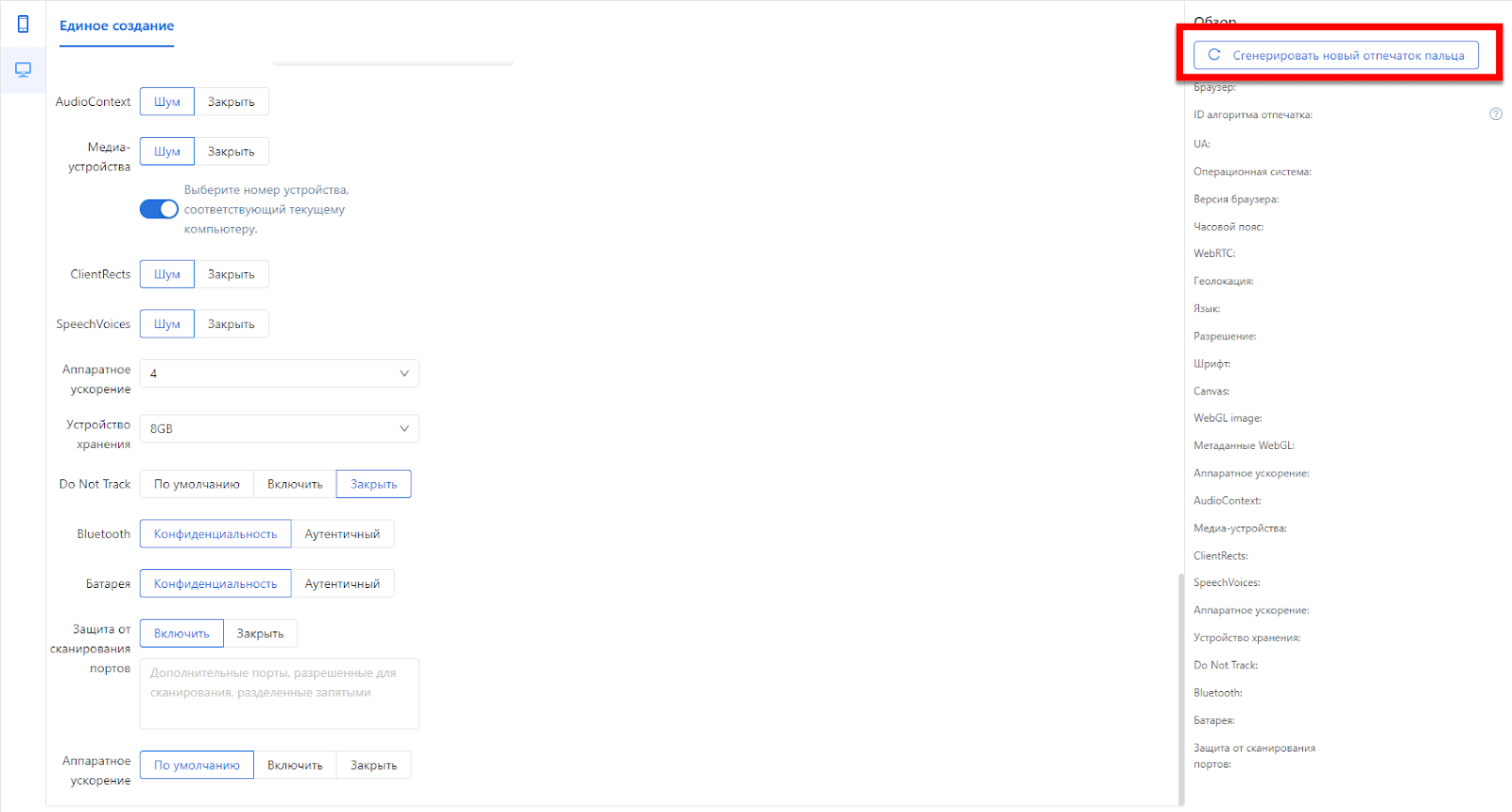The image size is (1512, 812).
Task: Click the WebGL image: overview row
Action: 1228,418
